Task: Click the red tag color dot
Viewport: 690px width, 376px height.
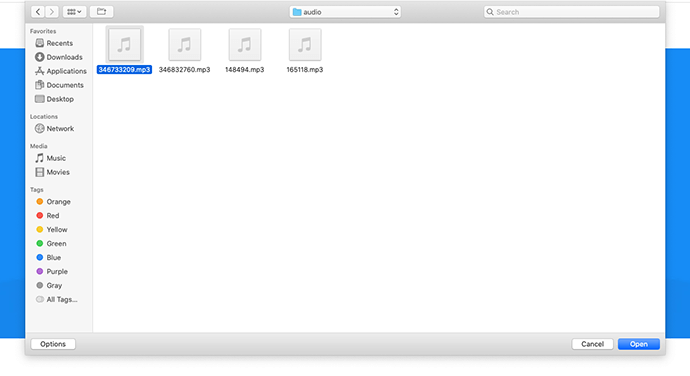Action: pos(40,216)
